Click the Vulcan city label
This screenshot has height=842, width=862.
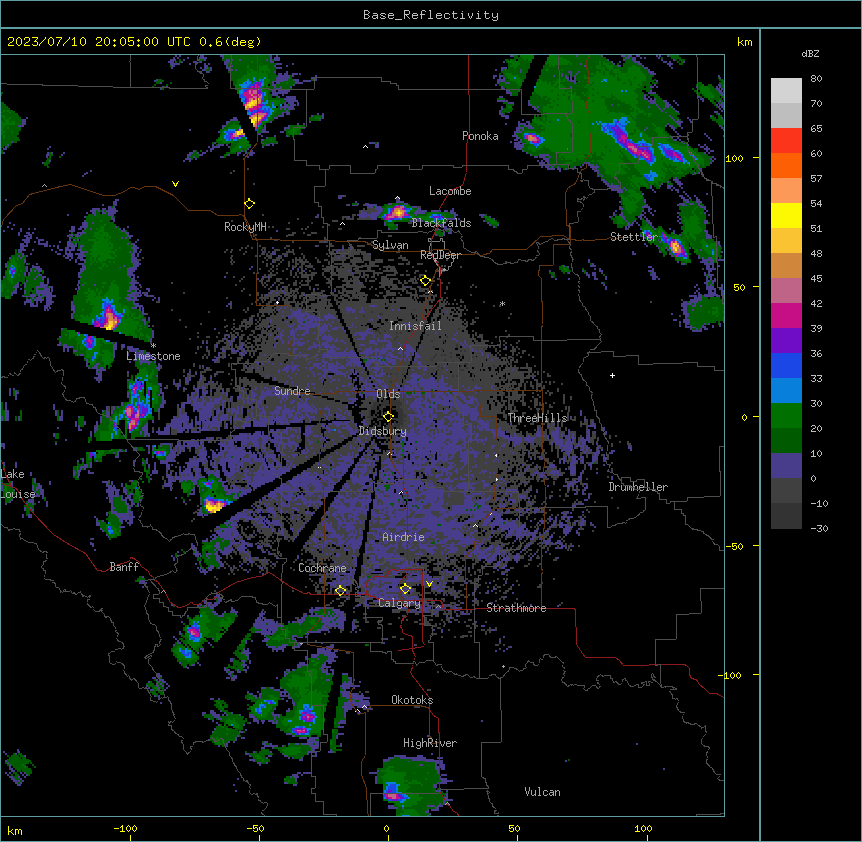542,792
